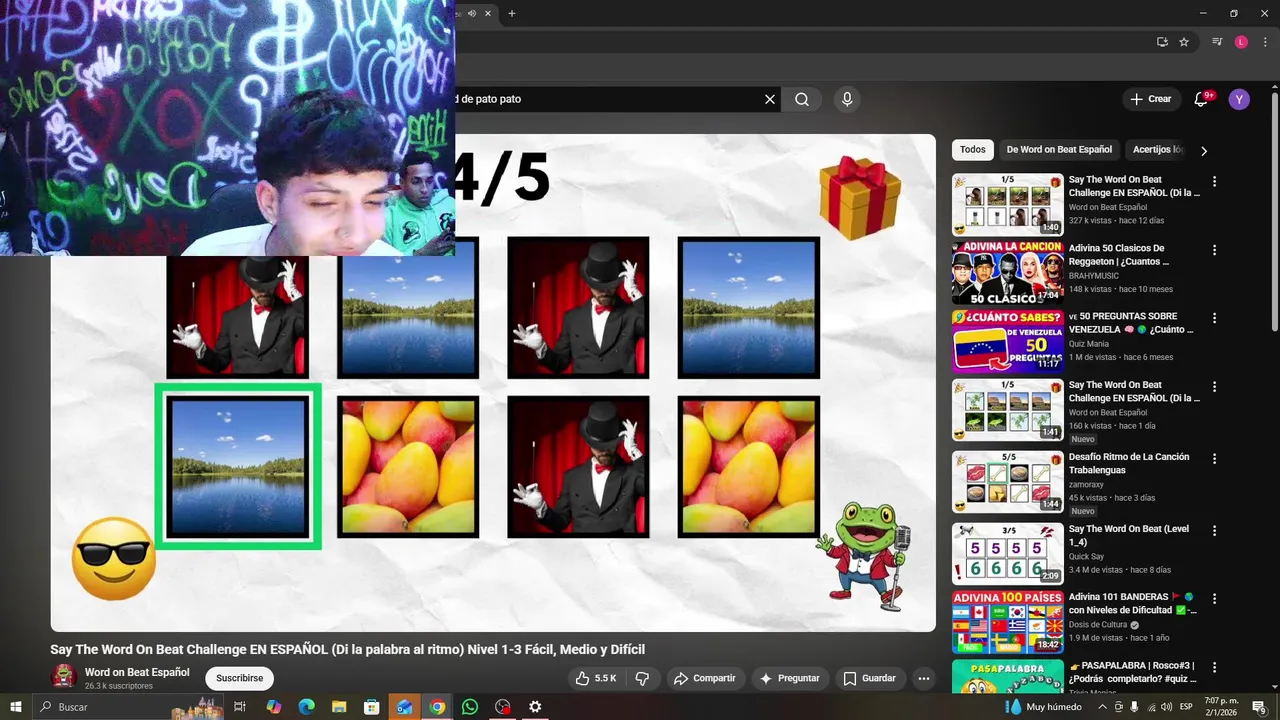Open a new browser tab with plus
The width and height of the screenshot is (1280, 720).
tap(512, 13)
